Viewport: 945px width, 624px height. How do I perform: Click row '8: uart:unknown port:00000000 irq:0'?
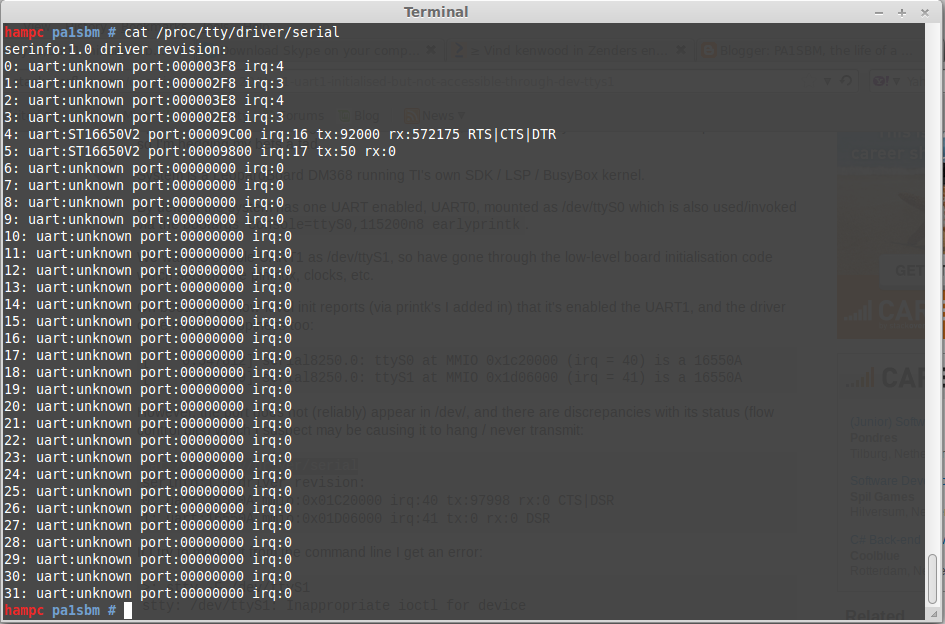click(x=144, y=203)
